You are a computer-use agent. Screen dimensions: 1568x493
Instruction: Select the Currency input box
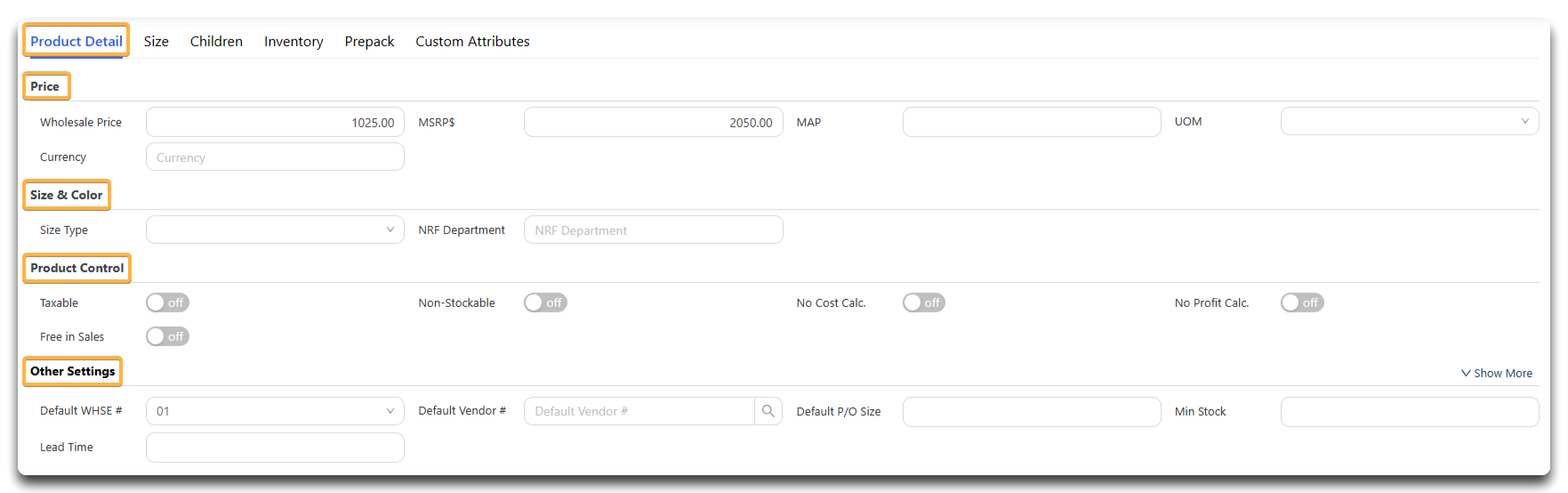[x=275, y=157]
